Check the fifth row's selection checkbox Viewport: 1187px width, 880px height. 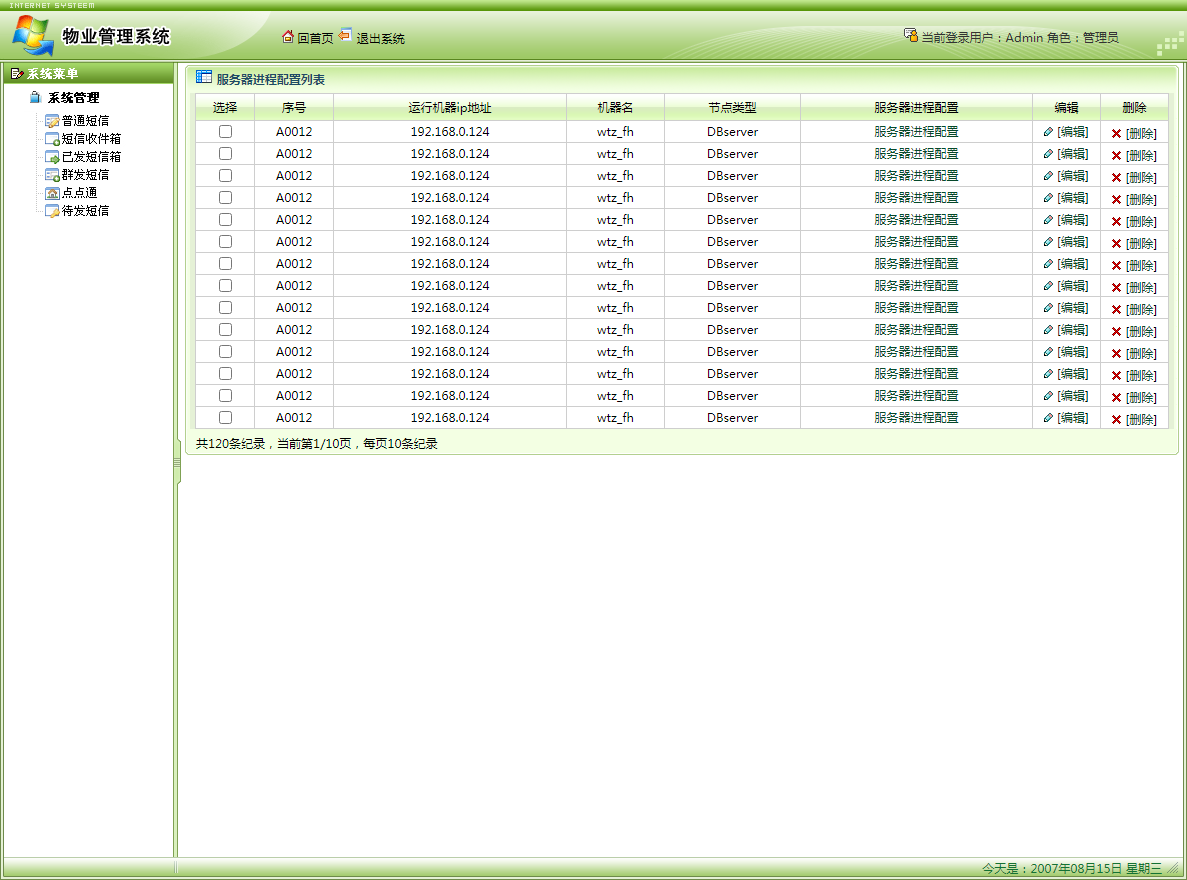[226, 220]
